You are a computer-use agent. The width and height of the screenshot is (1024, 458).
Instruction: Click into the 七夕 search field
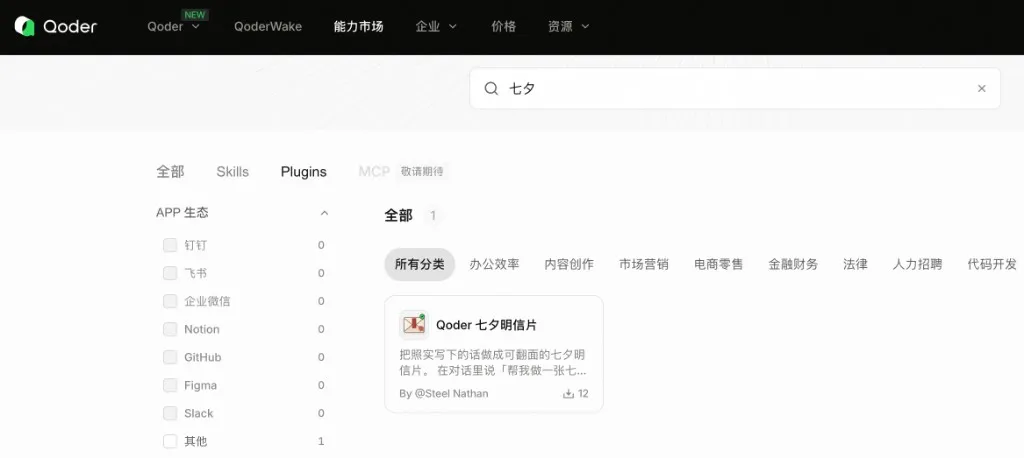pyautogui.click(x=735, y=89)
